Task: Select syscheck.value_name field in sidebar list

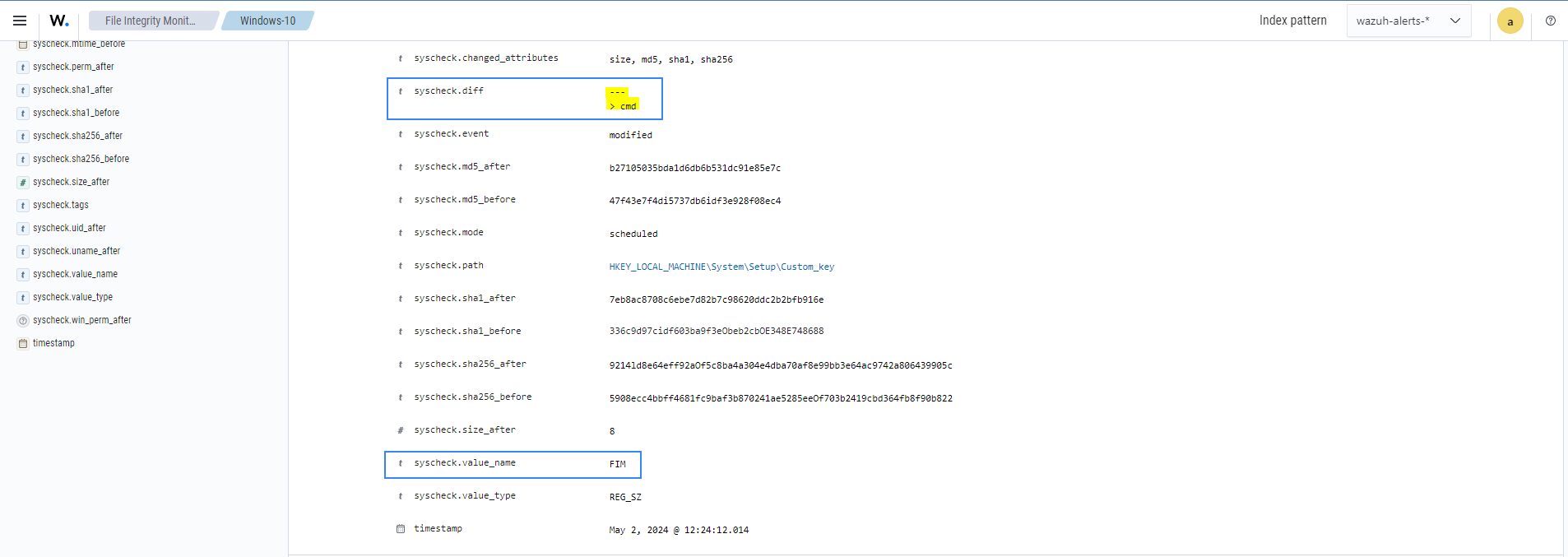Action: pyautogui.click(x=75, y=274)
